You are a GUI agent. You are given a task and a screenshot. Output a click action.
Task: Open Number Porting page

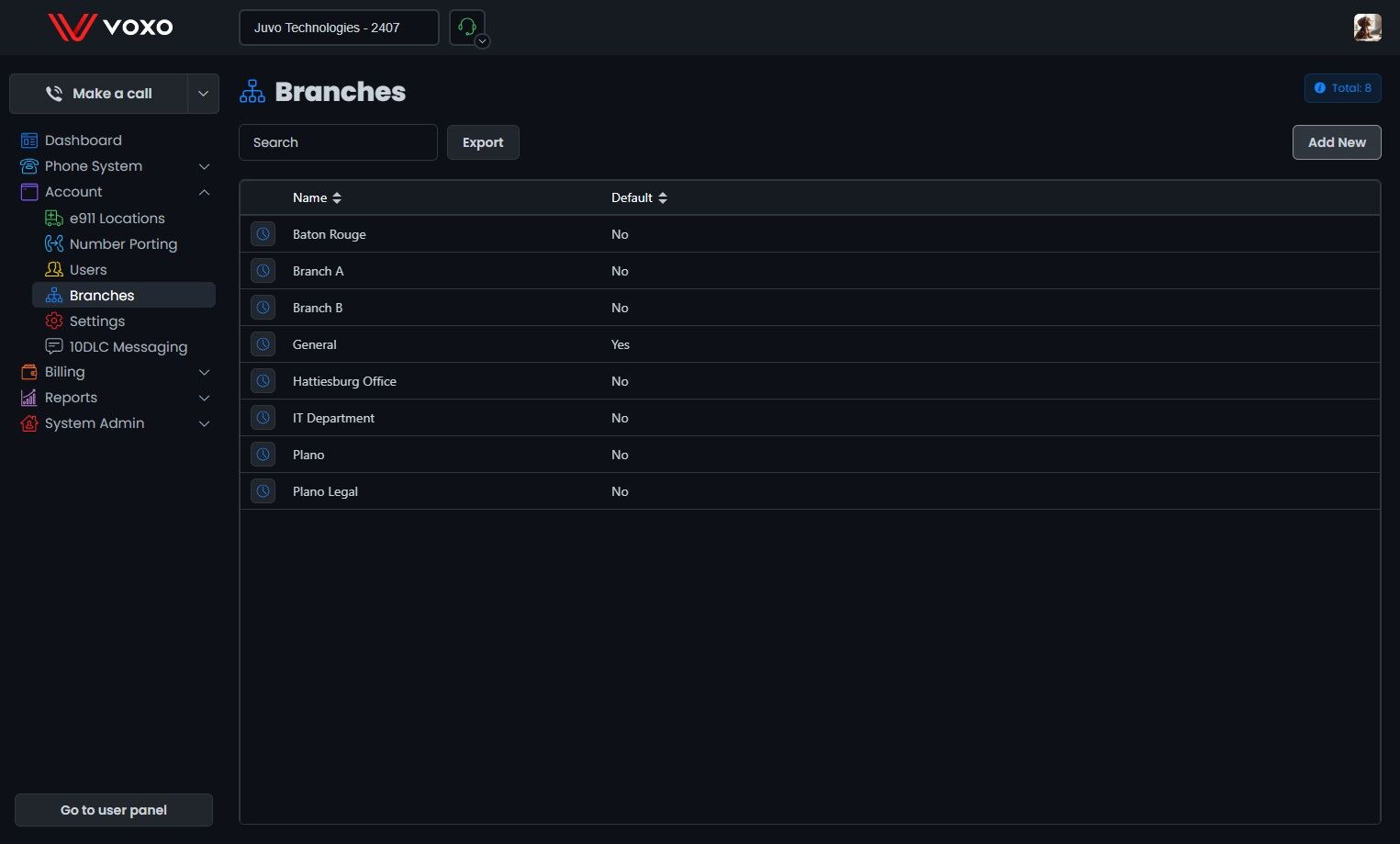(124, 244)
